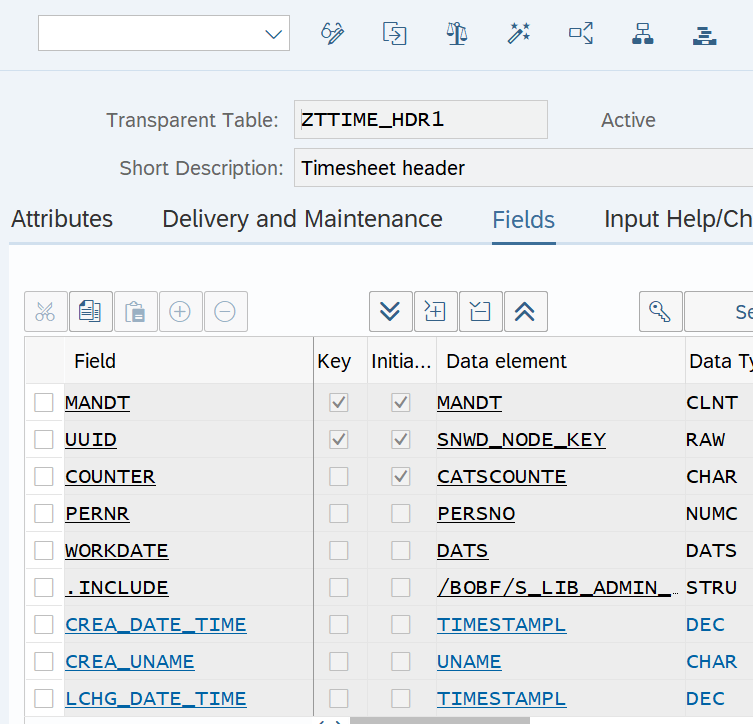
Task: Switch to the Attributes tab
Action: click(62, 219)
